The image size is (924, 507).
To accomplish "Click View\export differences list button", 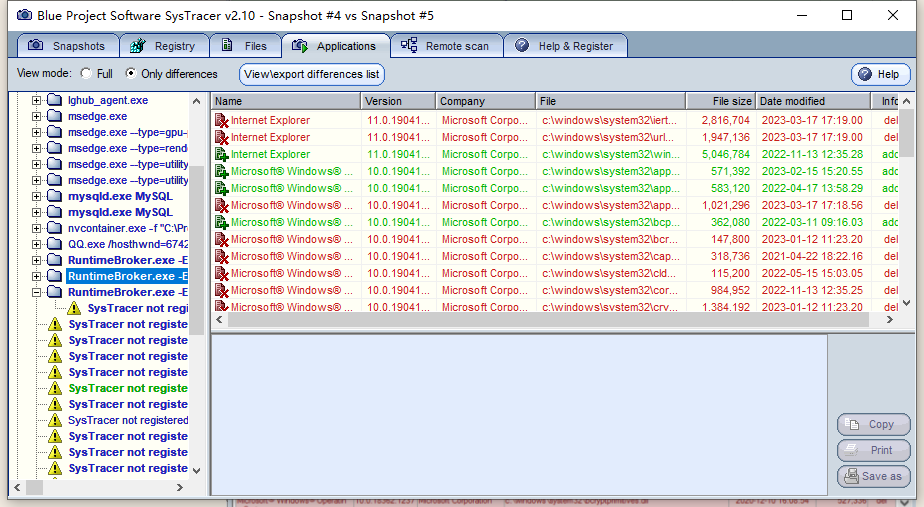I will click(312, 74).
